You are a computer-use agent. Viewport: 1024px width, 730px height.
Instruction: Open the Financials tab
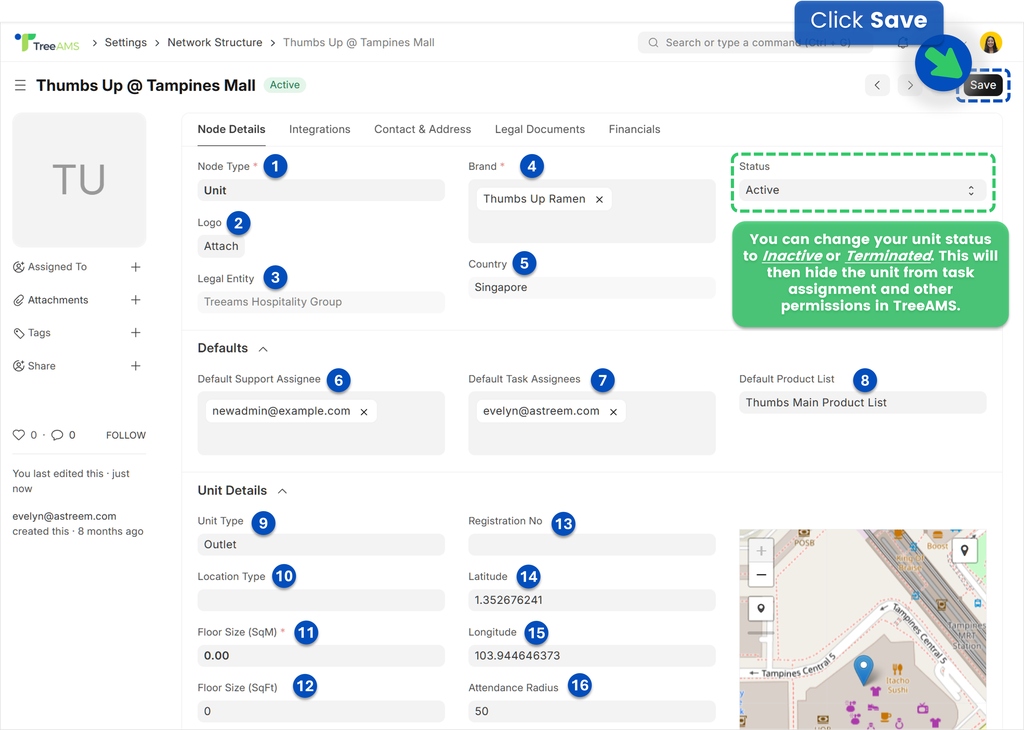coord(634,129)
